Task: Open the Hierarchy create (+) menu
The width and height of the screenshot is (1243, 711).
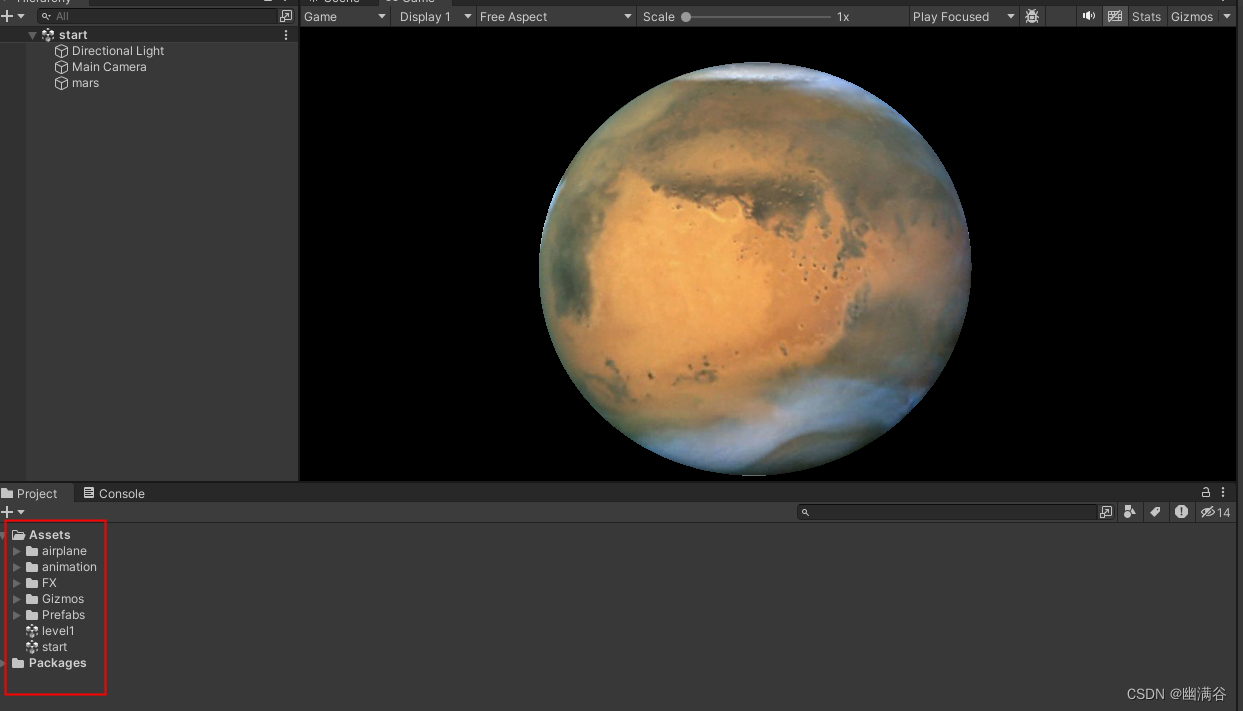Action: pos(7,16)
